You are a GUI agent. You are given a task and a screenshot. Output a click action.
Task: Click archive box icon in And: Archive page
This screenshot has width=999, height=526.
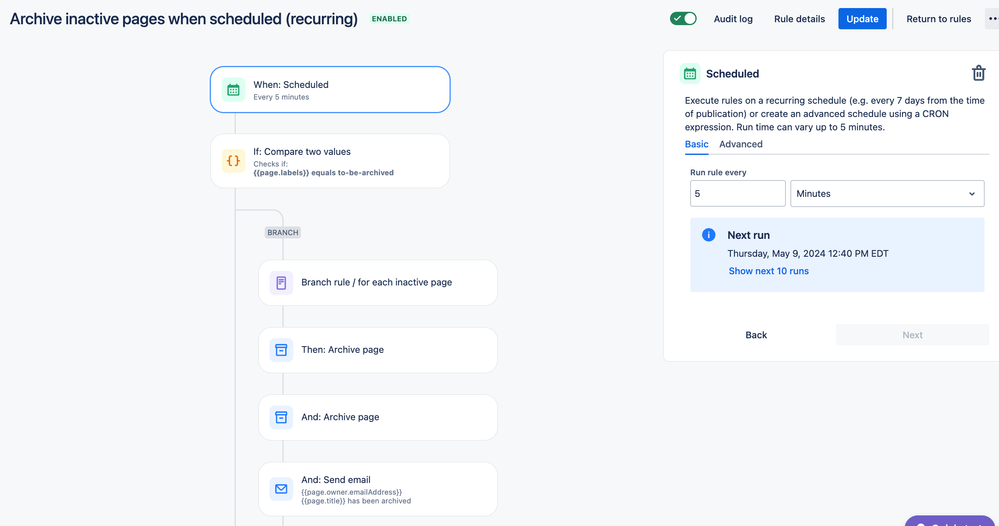281,418
